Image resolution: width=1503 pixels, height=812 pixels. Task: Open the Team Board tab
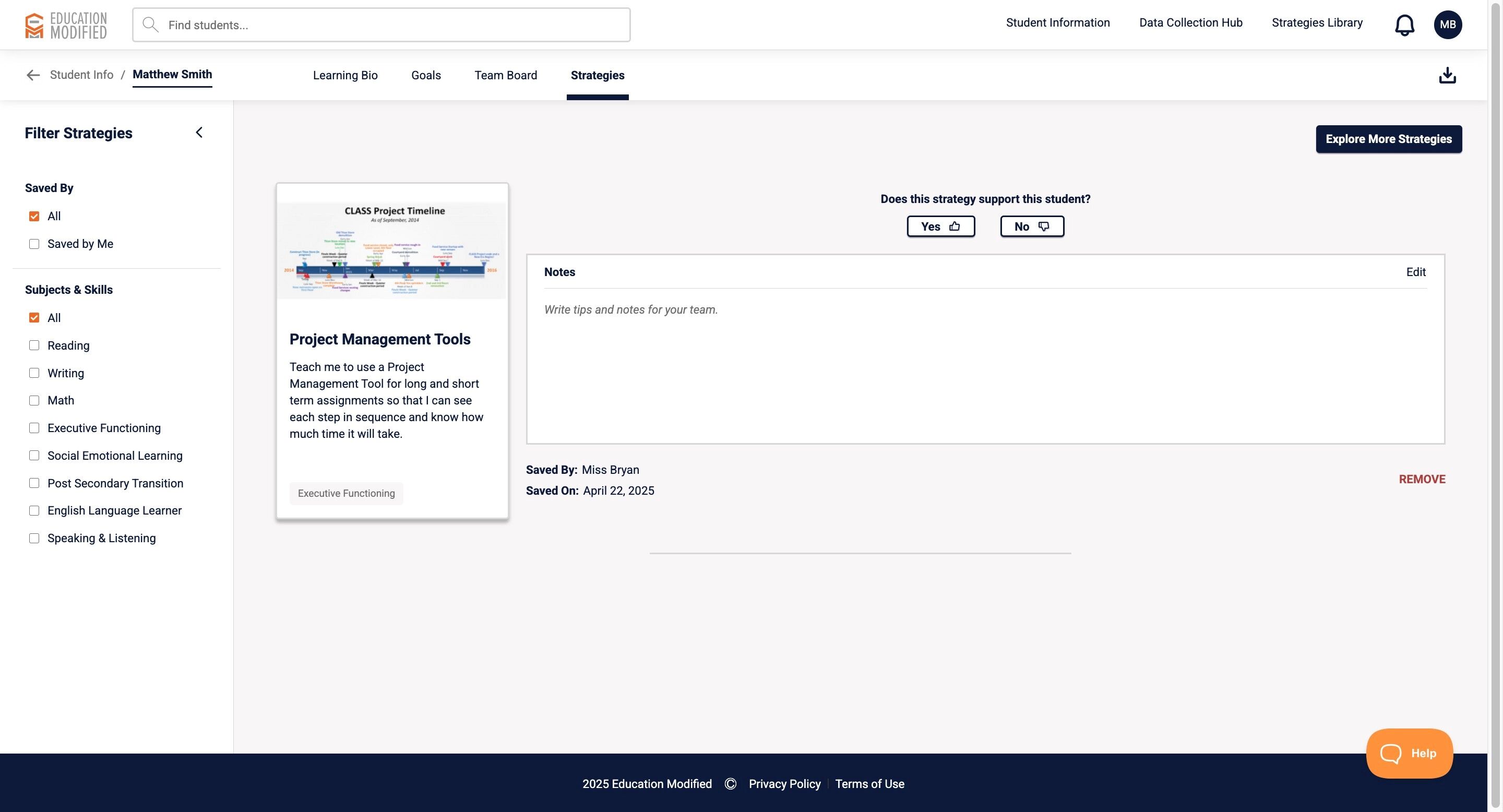click(x=505, y=75)
